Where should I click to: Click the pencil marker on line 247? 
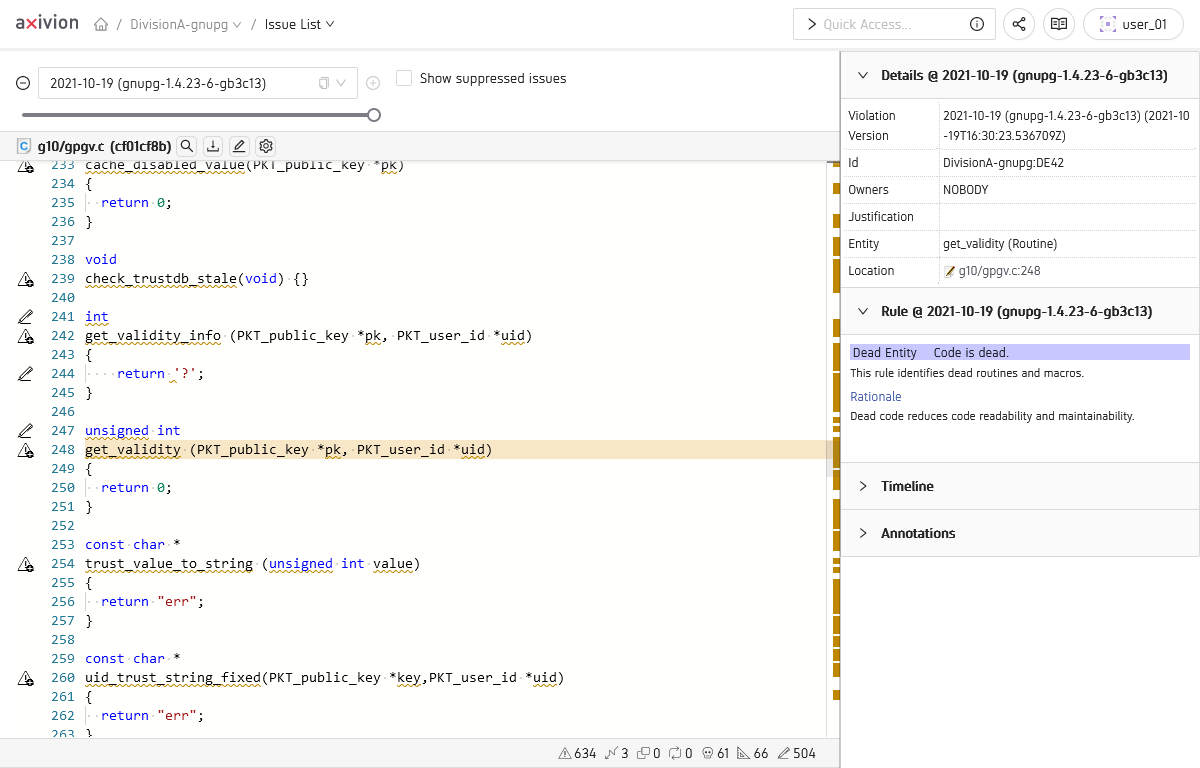(27, 431)
